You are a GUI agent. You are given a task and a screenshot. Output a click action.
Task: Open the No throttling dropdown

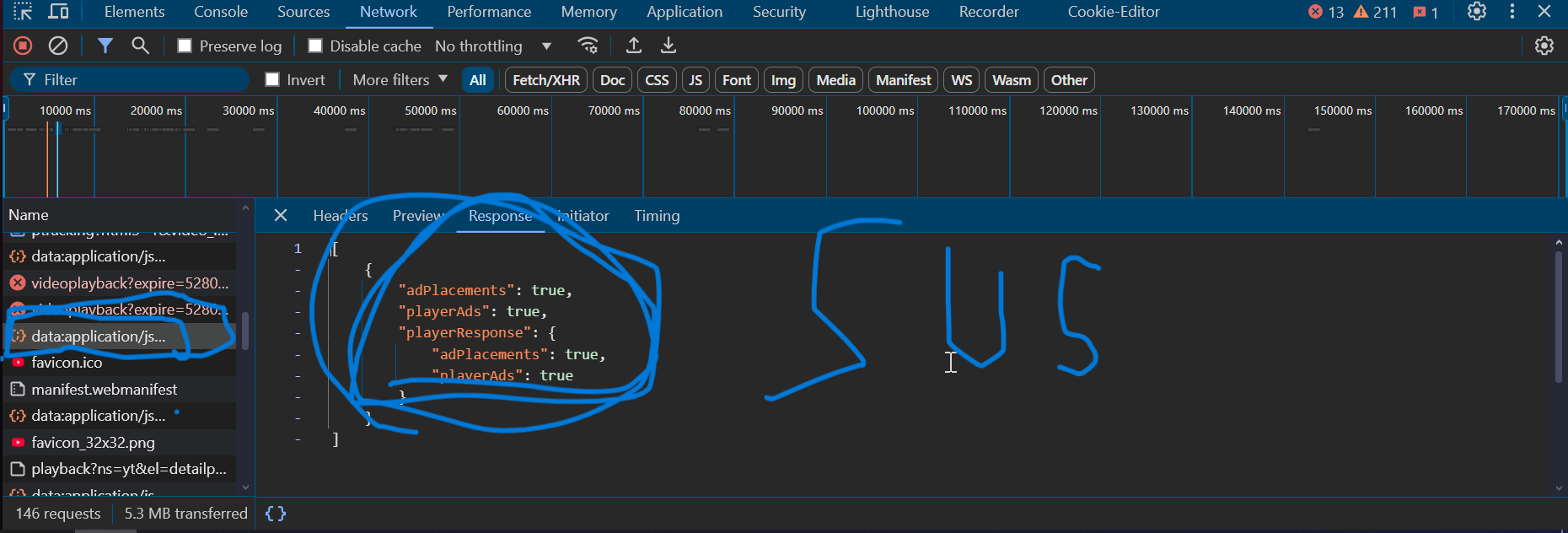pyautogui.click(x=493, y=46)
